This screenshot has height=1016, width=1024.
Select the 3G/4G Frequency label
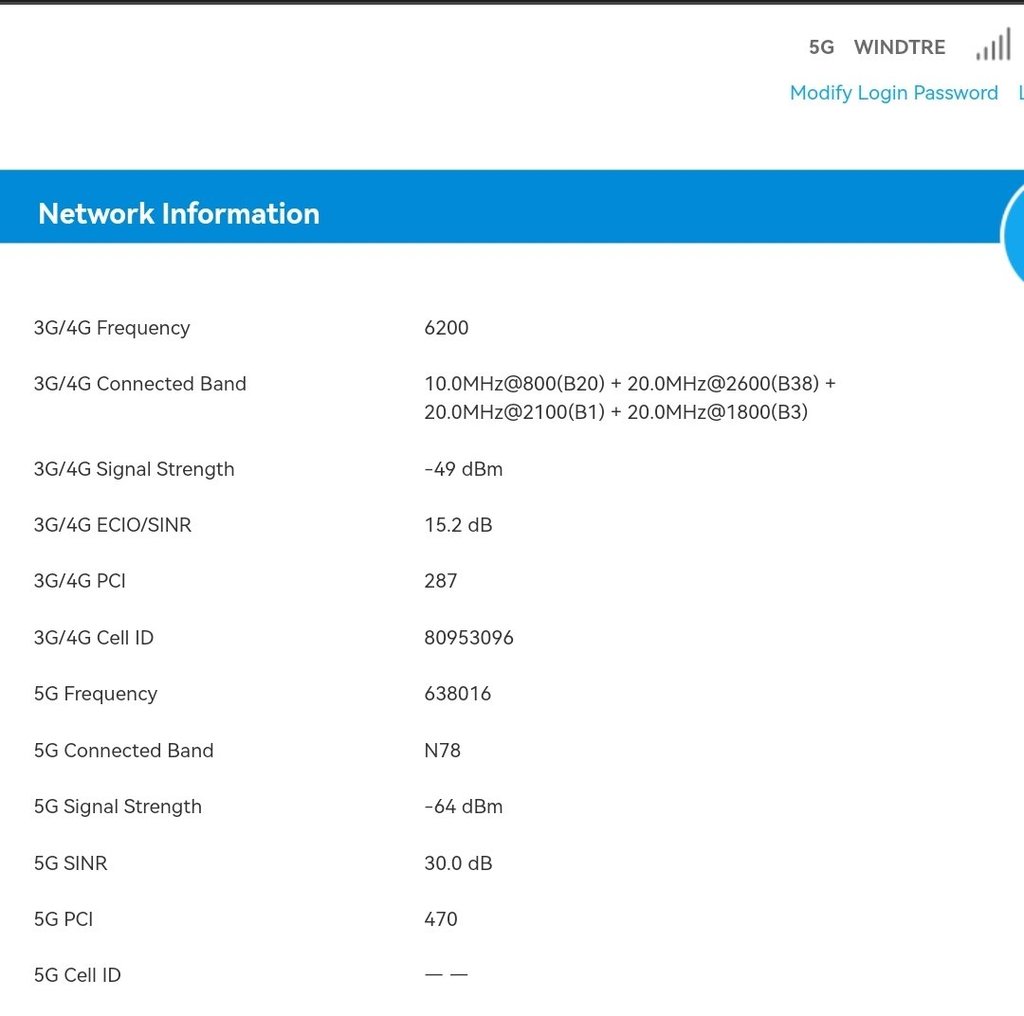click(x=112, y=328)
